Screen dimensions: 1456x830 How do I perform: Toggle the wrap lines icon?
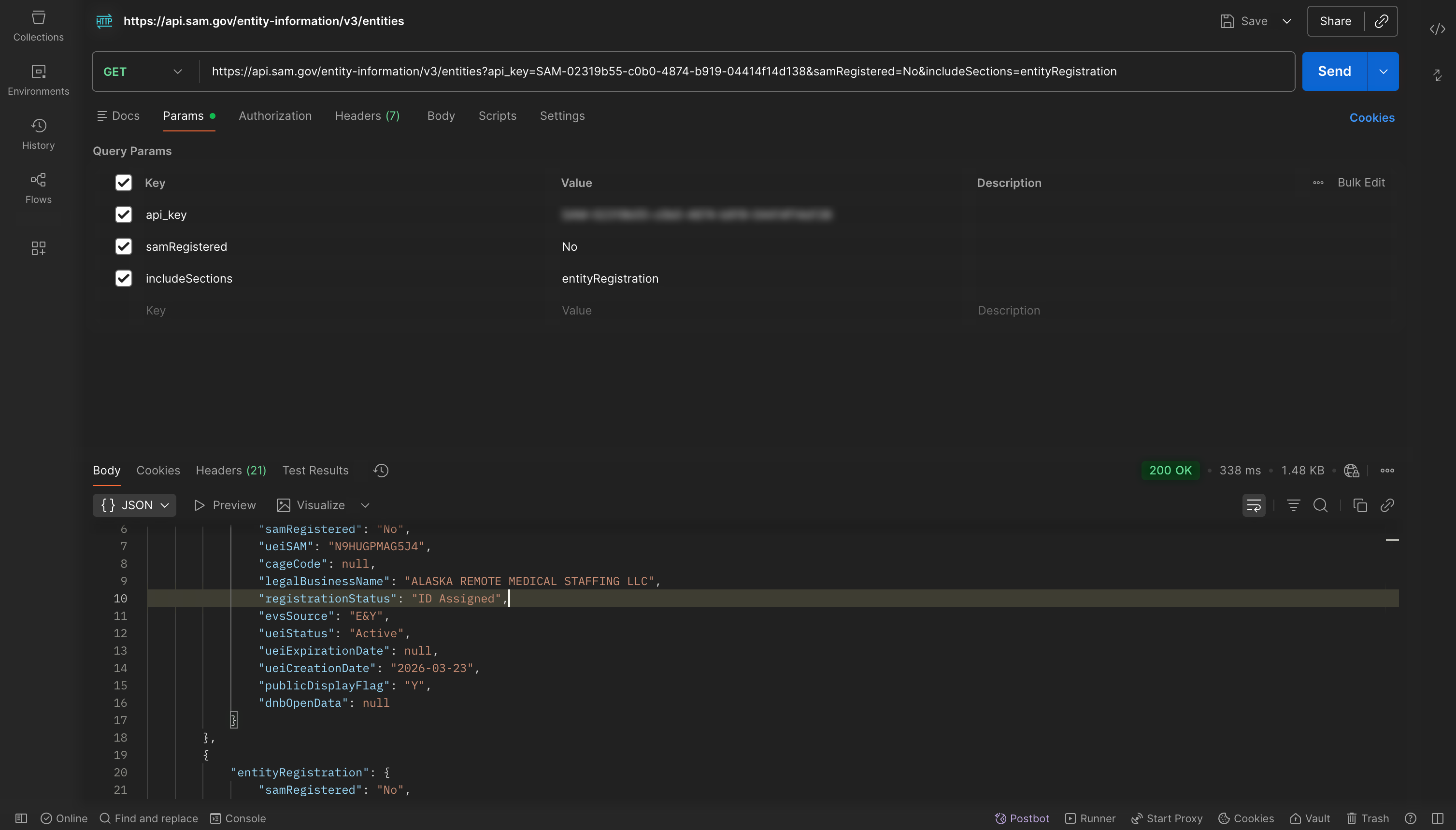point(1254,505)
